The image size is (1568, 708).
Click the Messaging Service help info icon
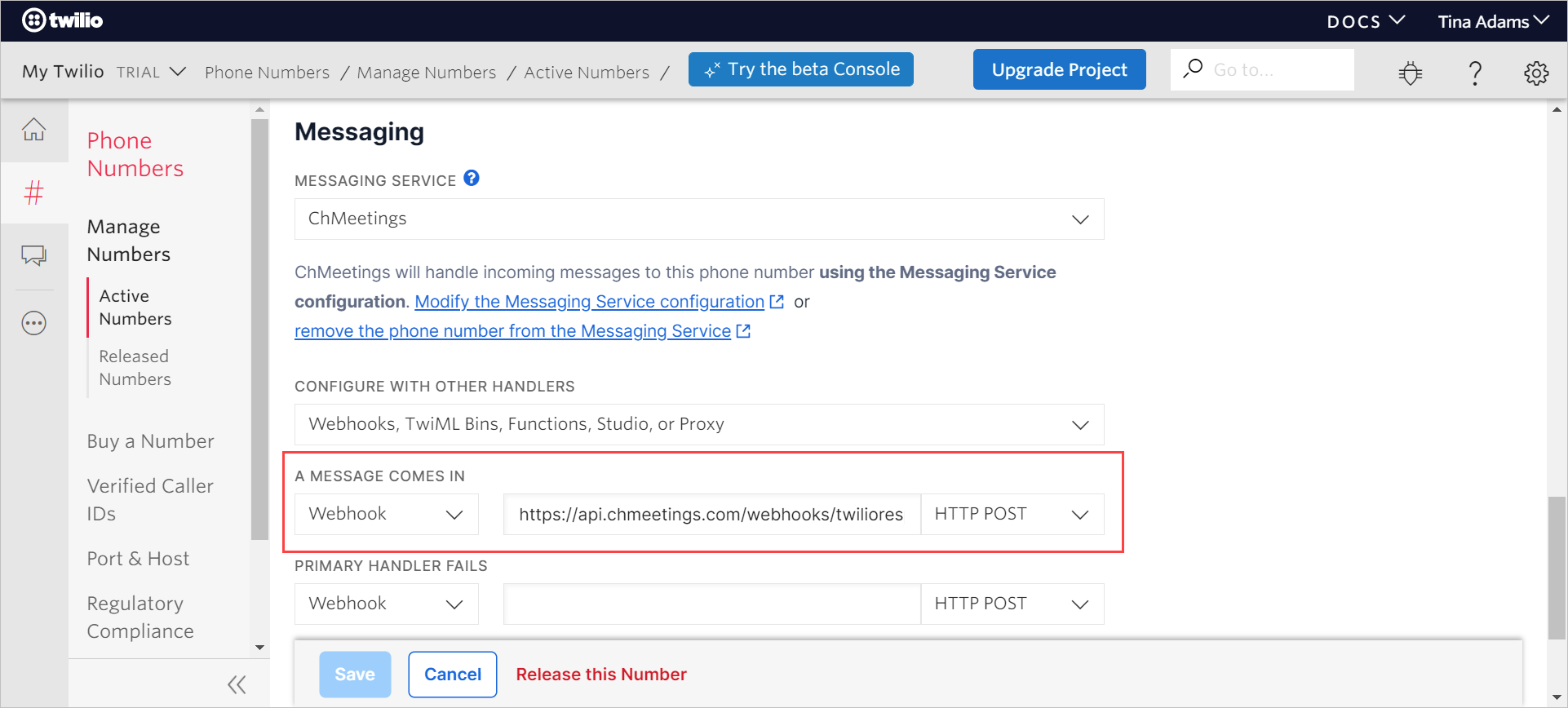pos(472,178)
